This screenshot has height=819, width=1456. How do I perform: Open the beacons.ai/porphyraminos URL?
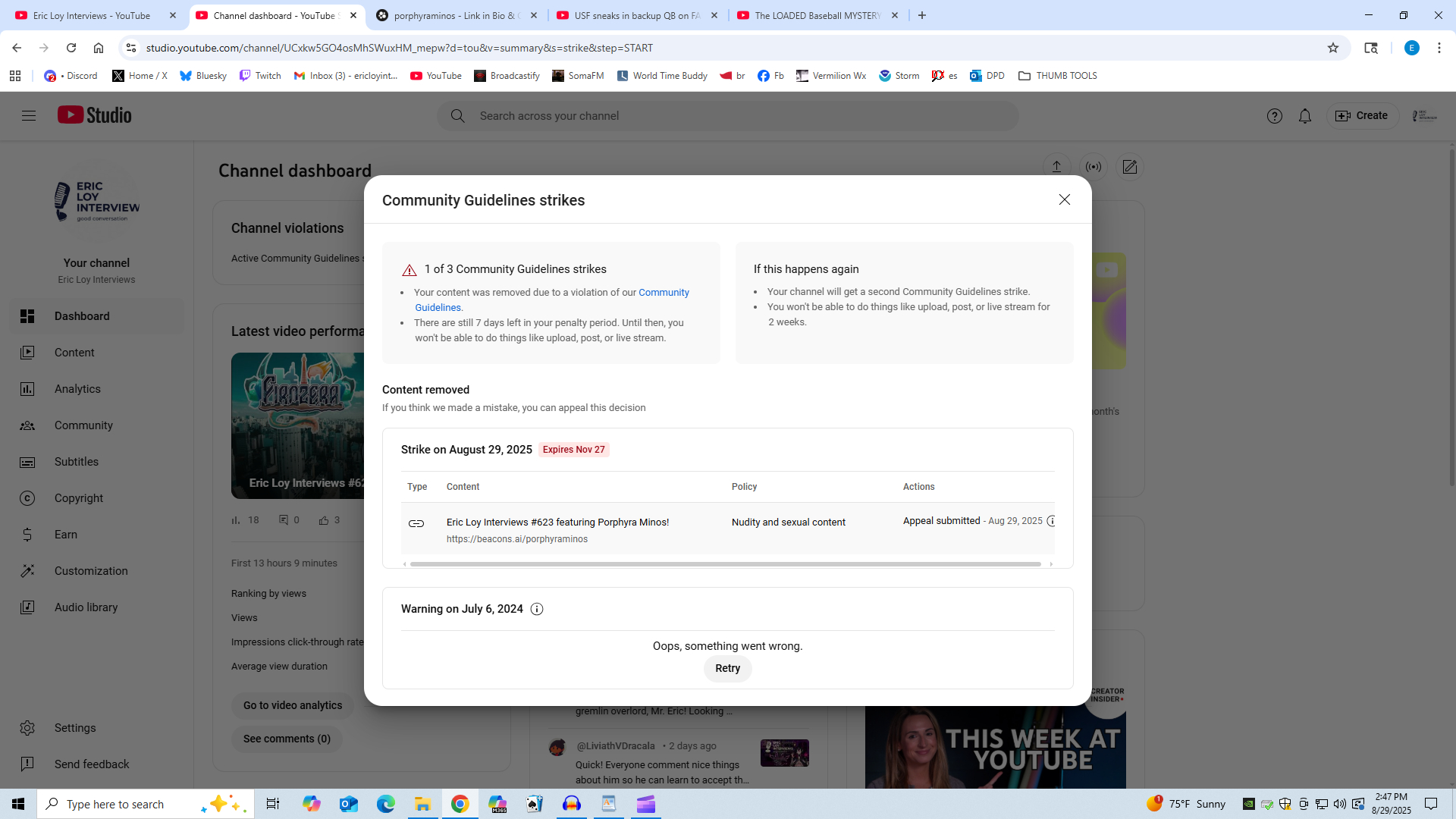516,539
